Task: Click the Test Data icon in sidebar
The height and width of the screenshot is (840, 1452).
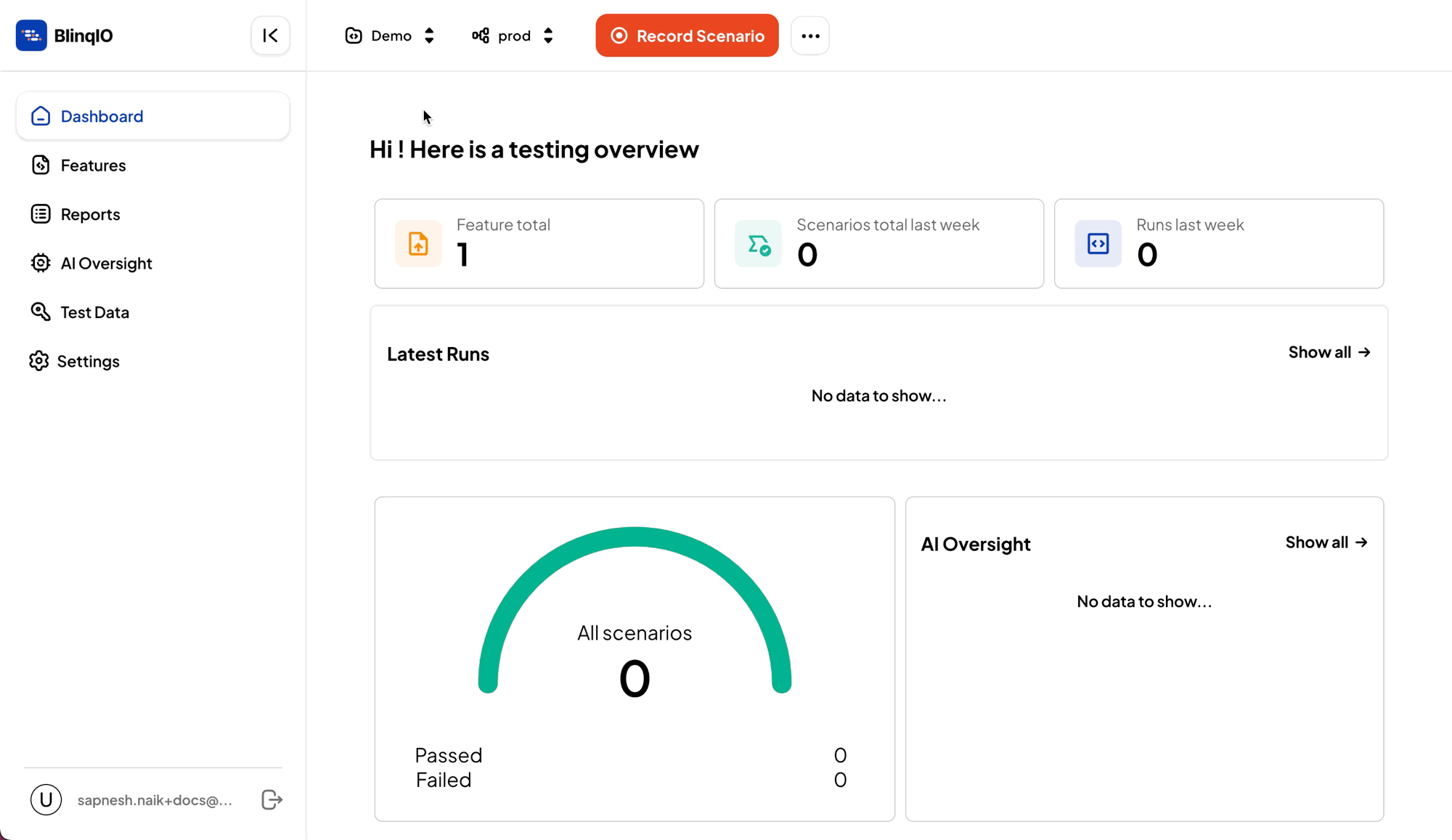Action: [x=40, y=311]
